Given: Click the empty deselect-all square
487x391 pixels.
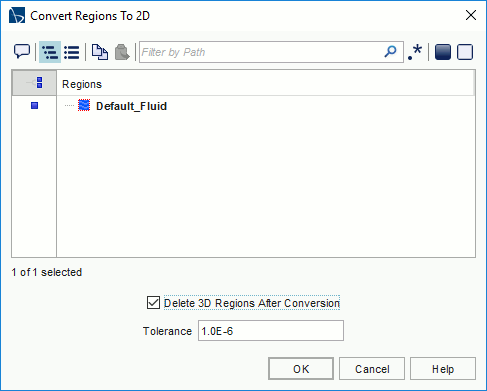Looking at the screenshot, I should [x=465, y=52].
